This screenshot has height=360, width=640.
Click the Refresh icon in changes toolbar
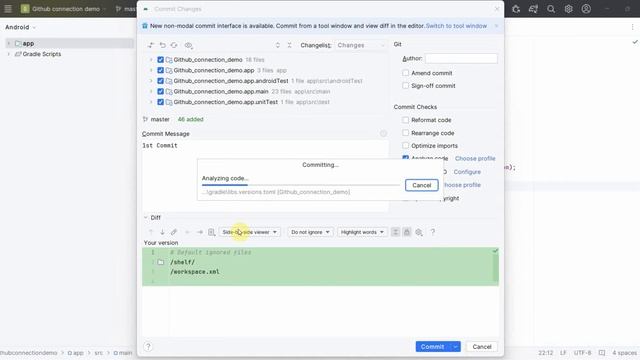pos(174,45)
